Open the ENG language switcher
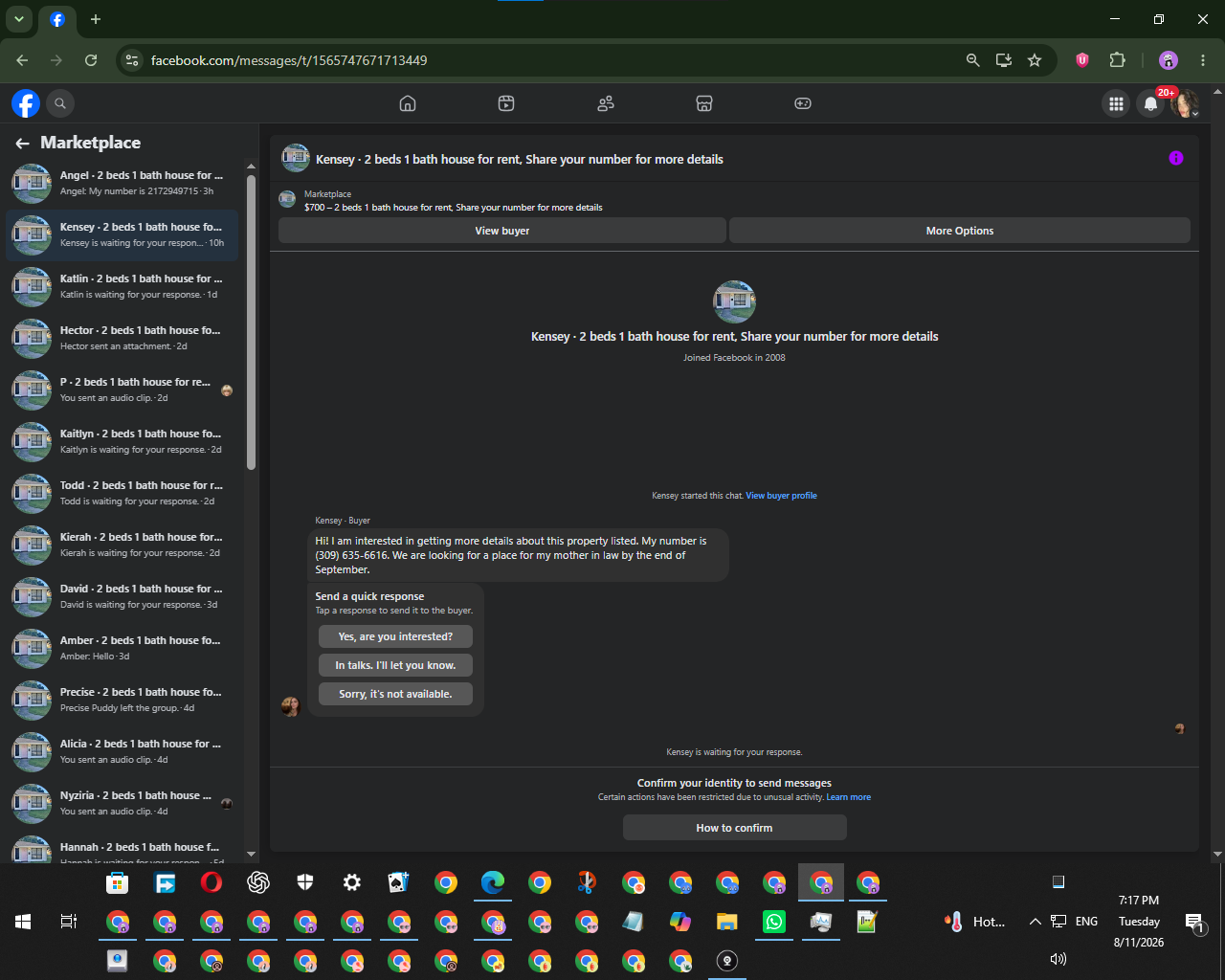This screenshot has width=1225, height=980. click(x=1086, y=922)
